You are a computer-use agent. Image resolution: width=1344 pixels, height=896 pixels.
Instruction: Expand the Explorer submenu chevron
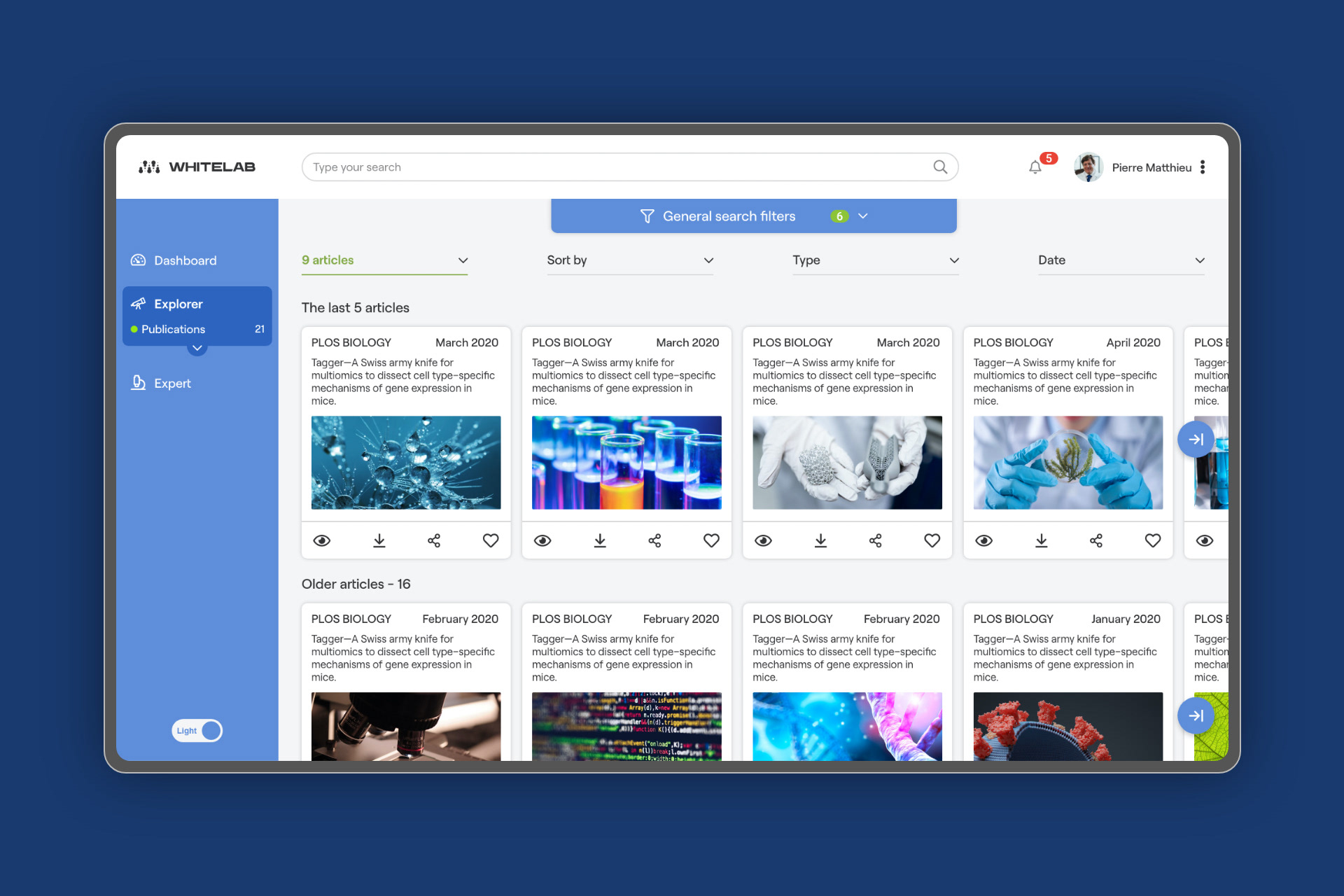click(197, 348)
